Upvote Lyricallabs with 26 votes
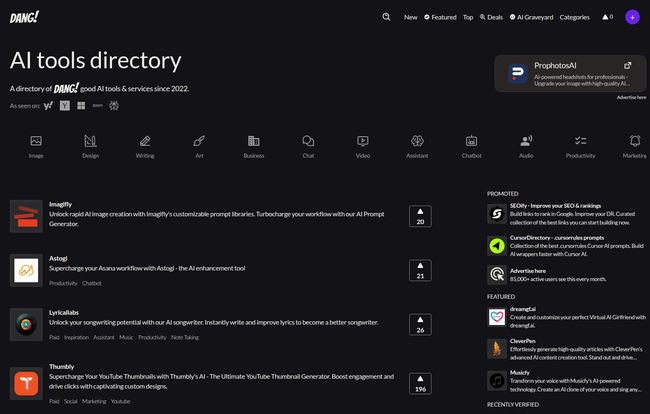 pos(420,324)
